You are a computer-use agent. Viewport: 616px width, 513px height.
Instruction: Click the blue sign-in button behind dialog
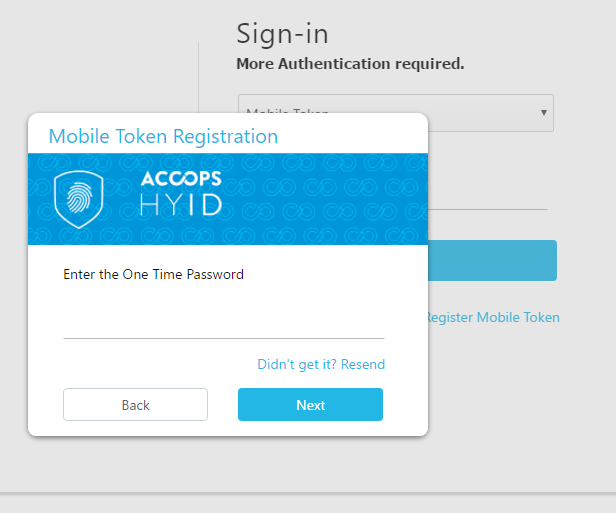[x=492, y=260]
